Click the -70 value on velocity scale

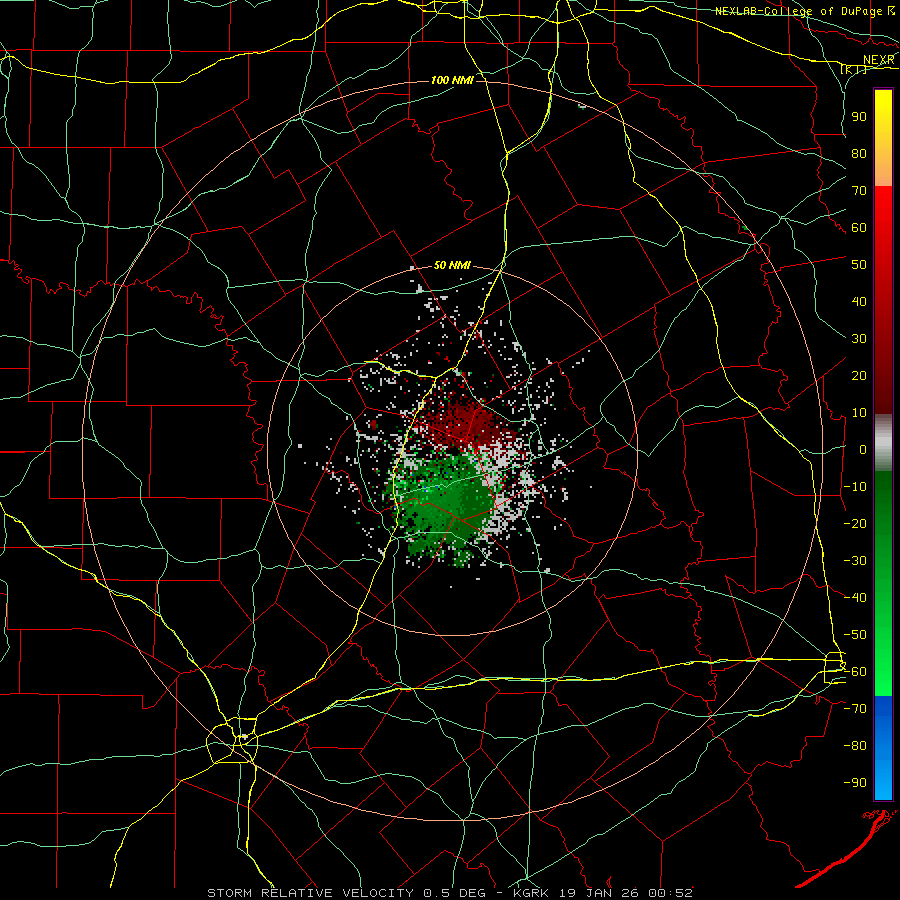point(855,709)
